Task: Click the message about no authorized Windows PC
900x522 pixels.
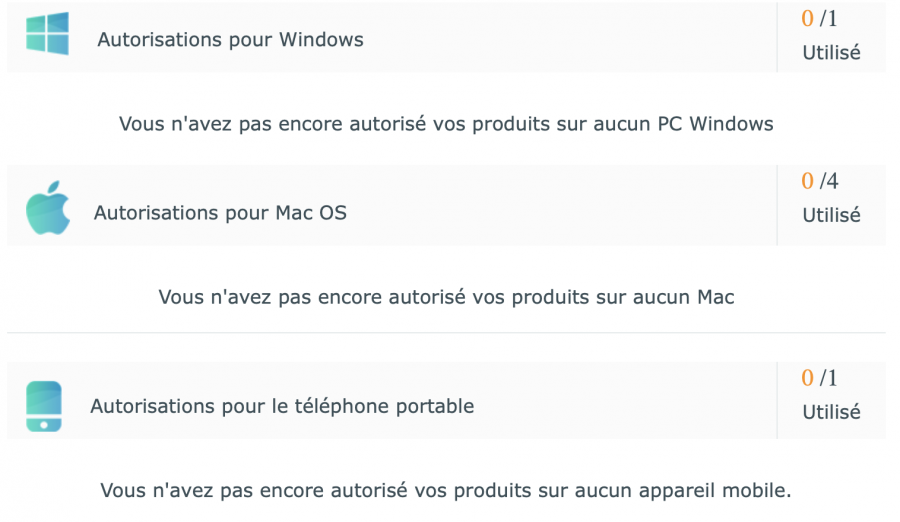Action: pos(446,124)
